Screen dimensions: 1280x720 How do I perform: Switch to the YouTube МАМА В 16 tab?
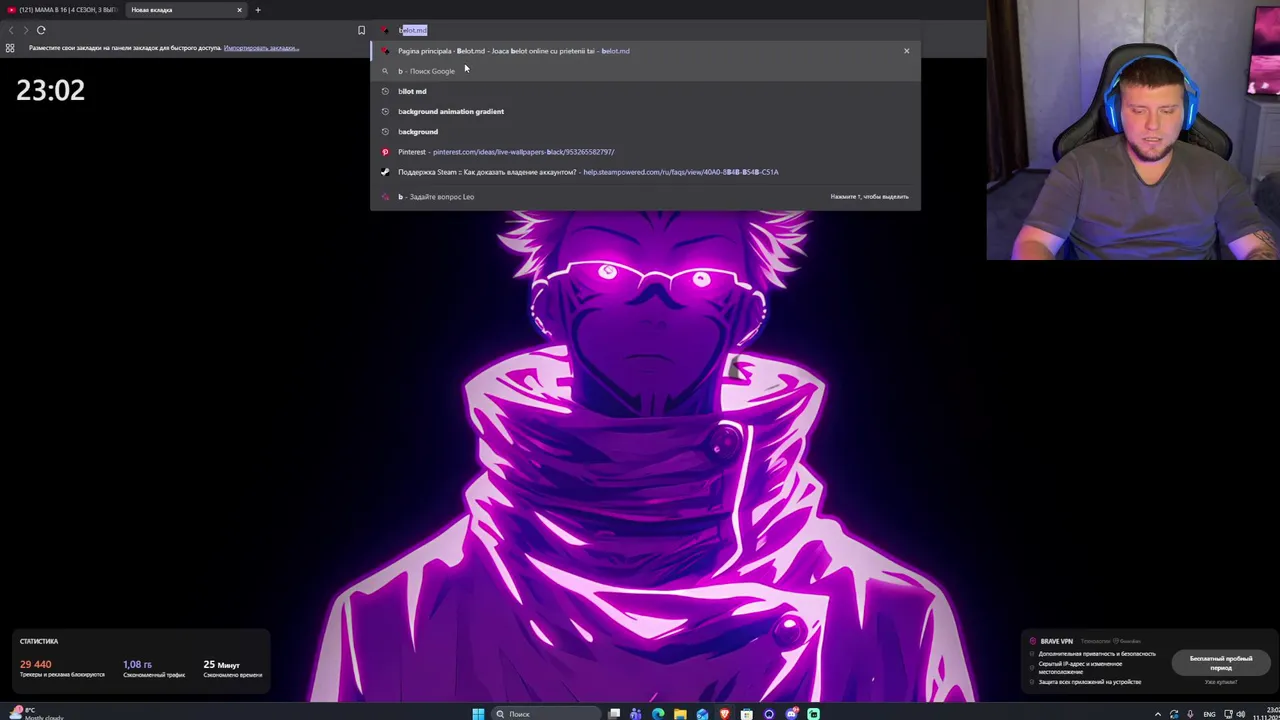[62, 10]
